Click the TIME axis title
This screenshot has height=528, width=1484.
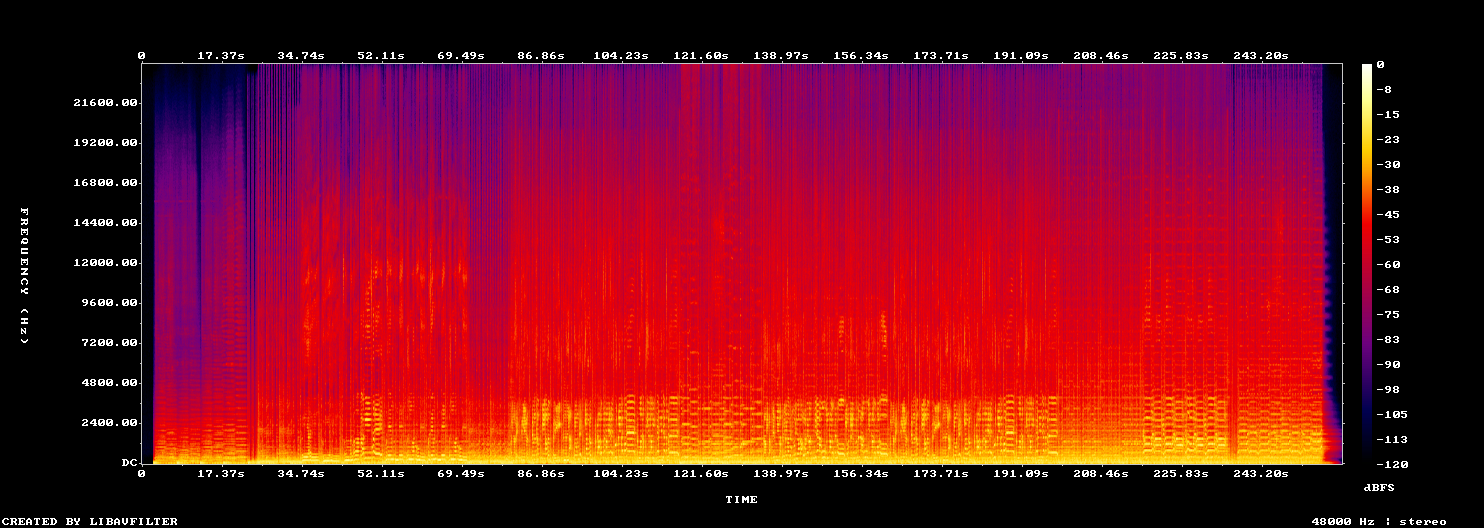pyautogui.click(x=741, y=499)
